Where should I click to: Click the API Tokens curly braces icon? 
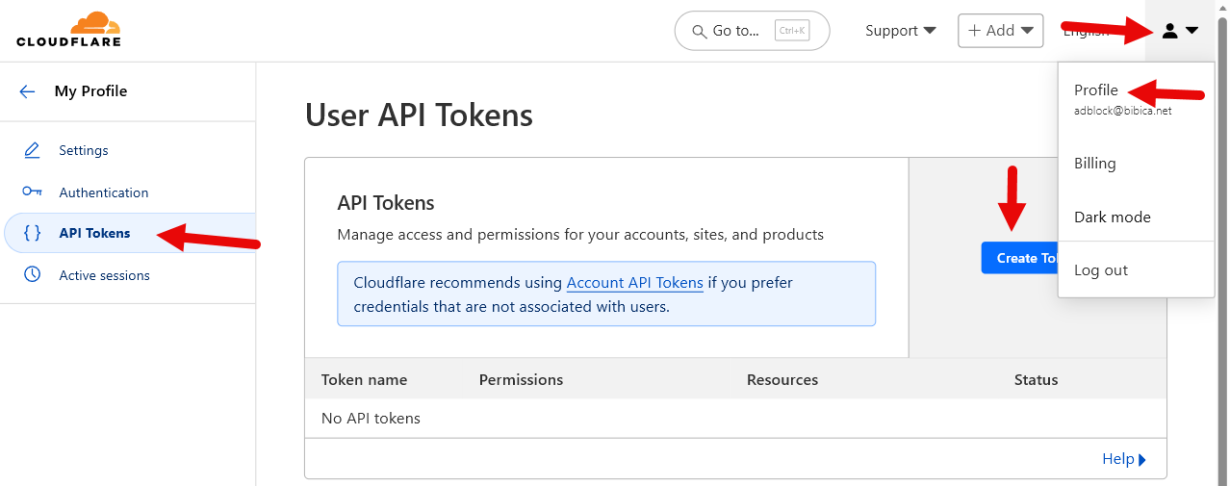[32, 233]
